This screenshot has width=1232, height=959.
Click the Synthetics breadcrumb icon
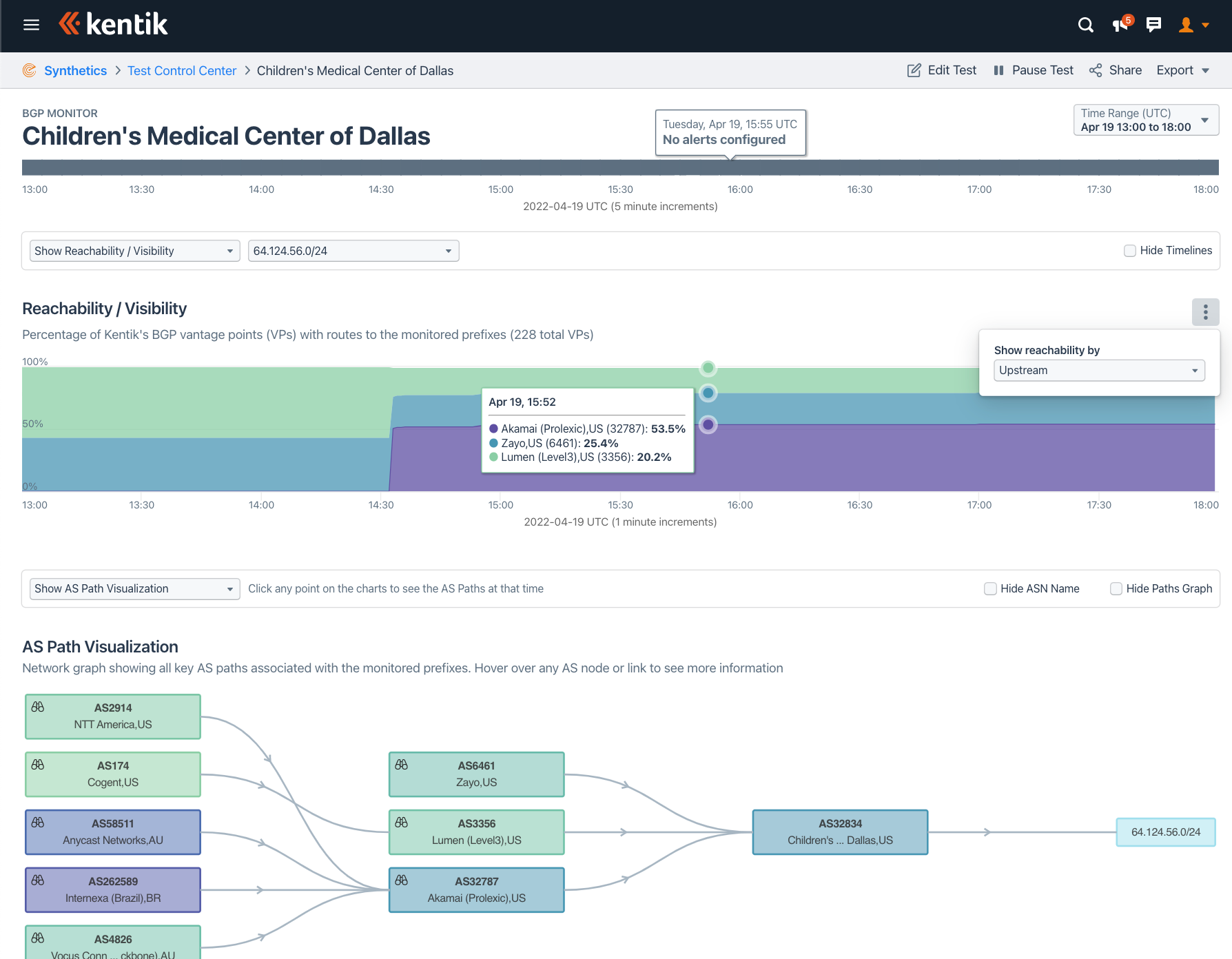click(30, 70)
